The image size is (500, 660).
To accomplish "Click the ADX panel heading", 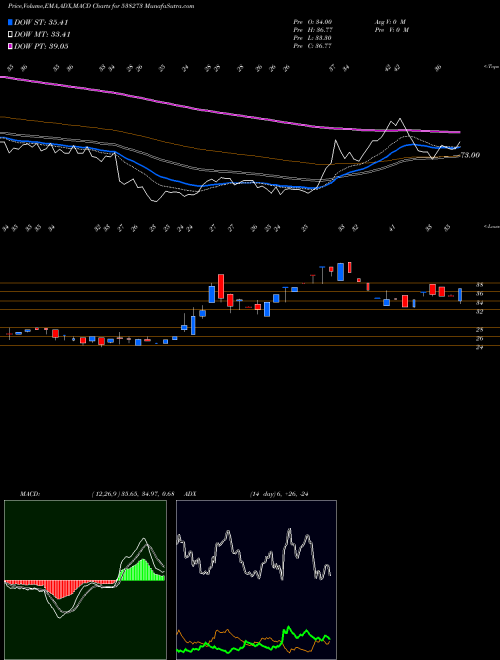I will point(191,494).
